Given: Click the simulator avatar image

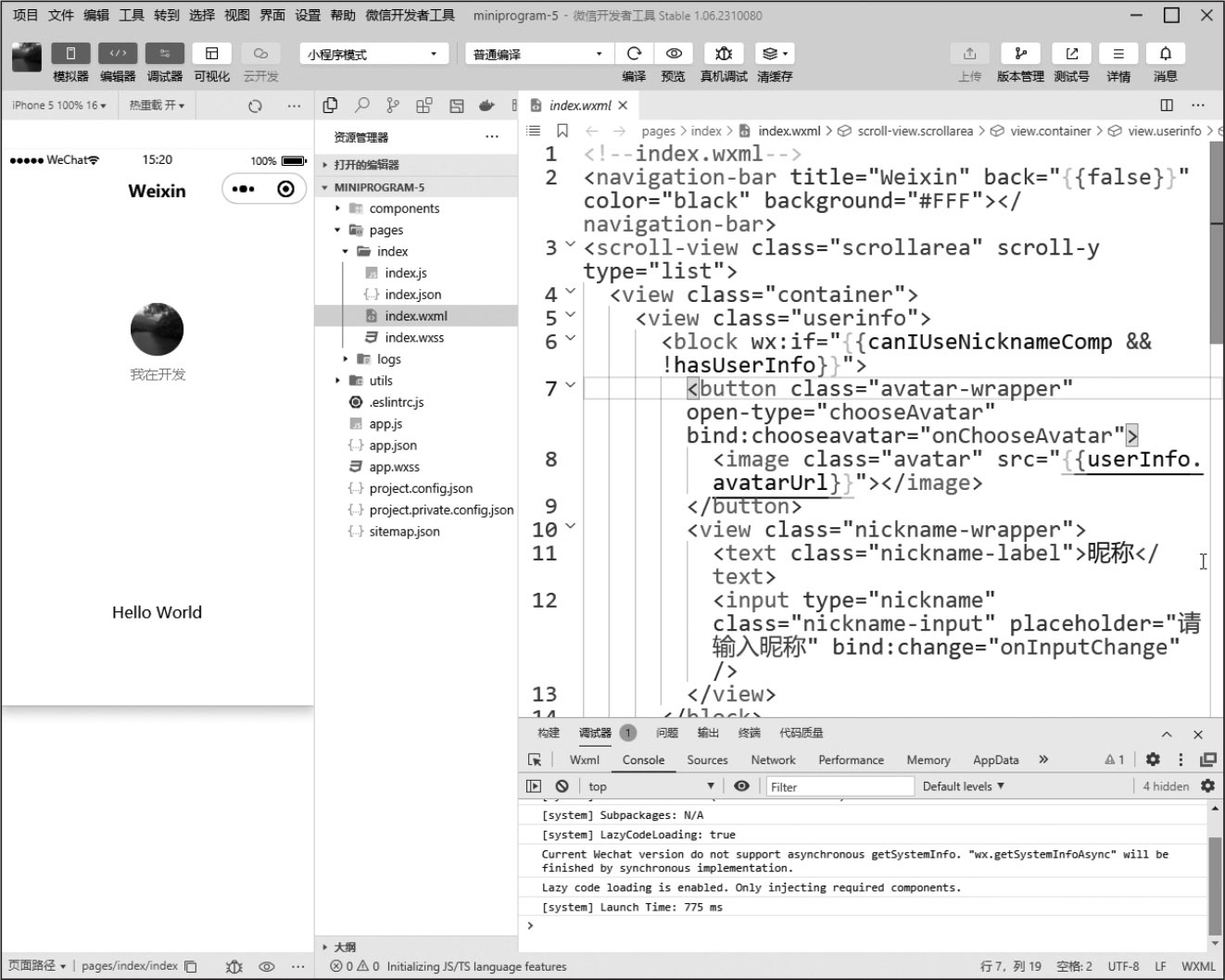Looking at the screenshot, I should coord(157,329).
